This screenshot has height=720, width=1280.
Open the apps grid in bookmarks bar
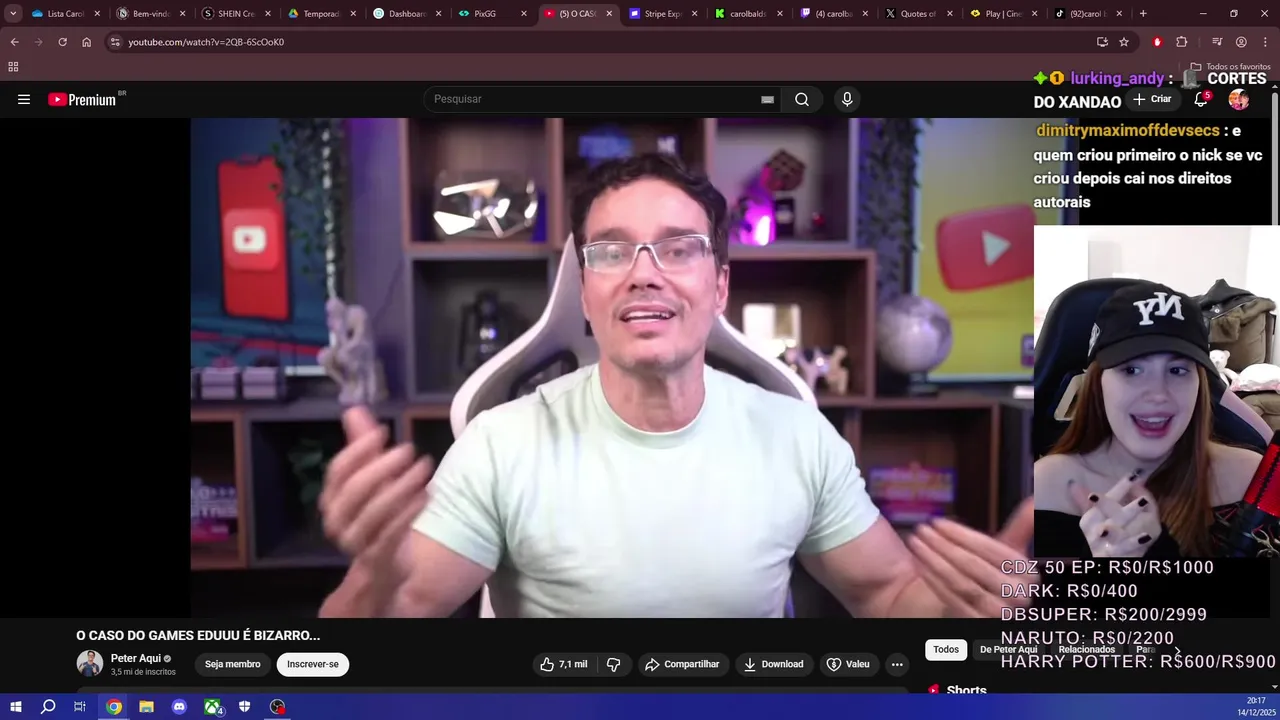[13, 67]
